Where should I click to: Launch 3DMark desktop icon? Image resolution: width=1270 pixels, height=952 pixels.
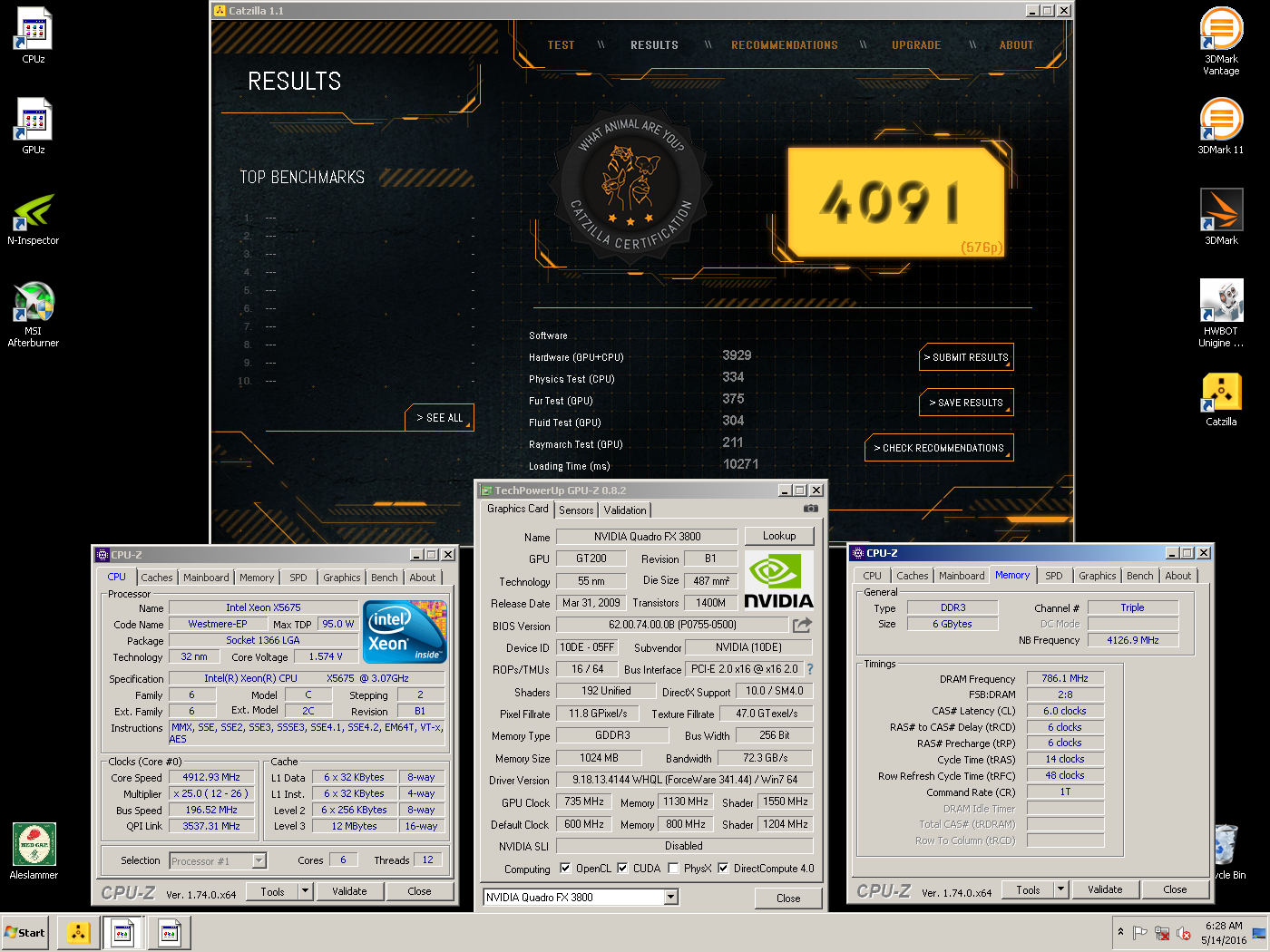(x=1221, y=216)
